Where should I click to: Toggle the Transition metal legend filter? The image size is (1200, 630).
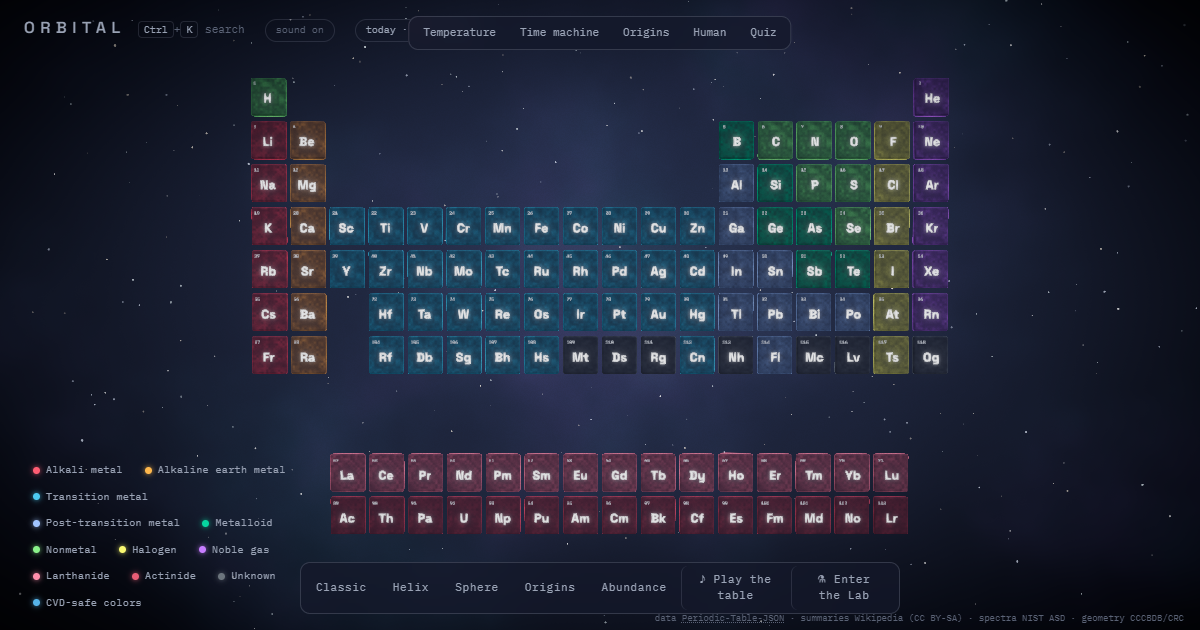coord(90,496)
